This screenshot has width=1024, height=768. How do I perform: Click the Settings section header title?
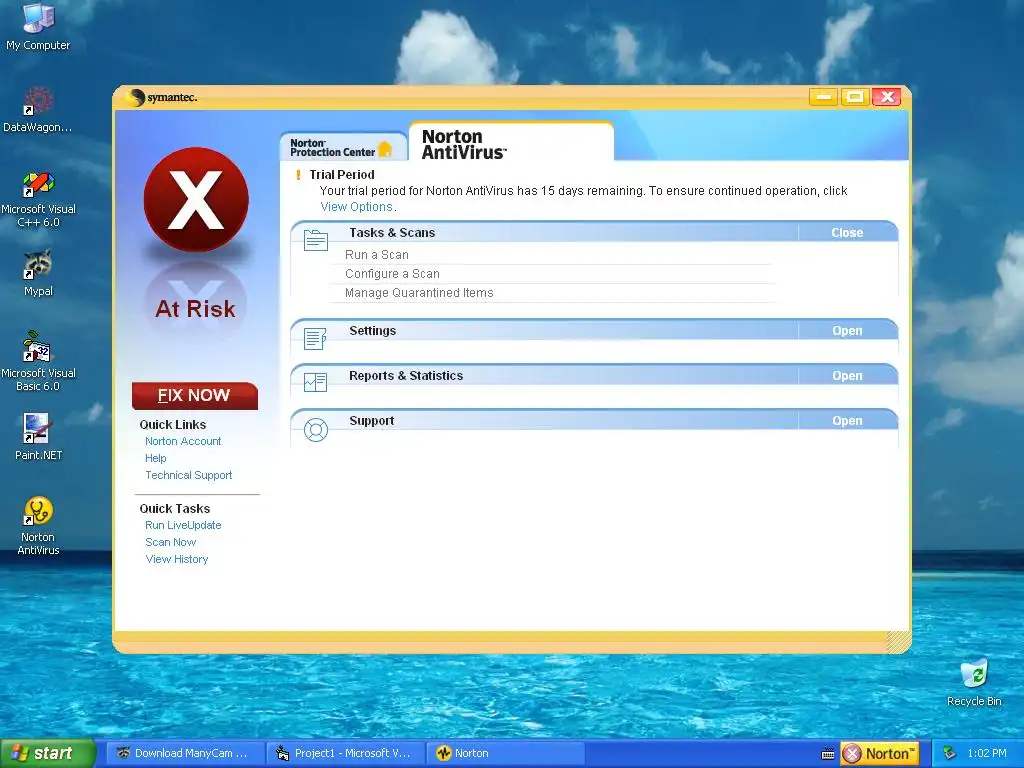point(372,330)
